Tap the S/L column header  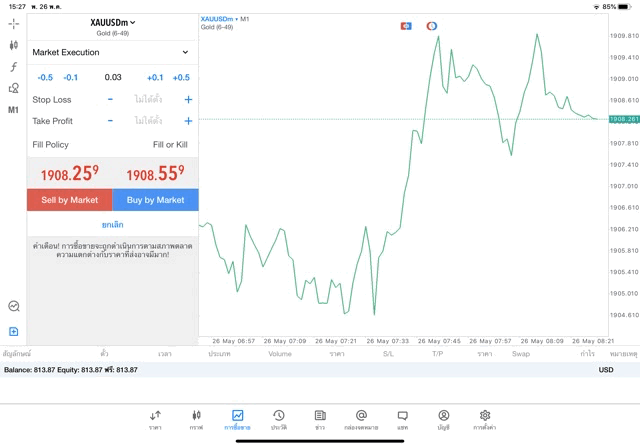click(x=388, y=354)
